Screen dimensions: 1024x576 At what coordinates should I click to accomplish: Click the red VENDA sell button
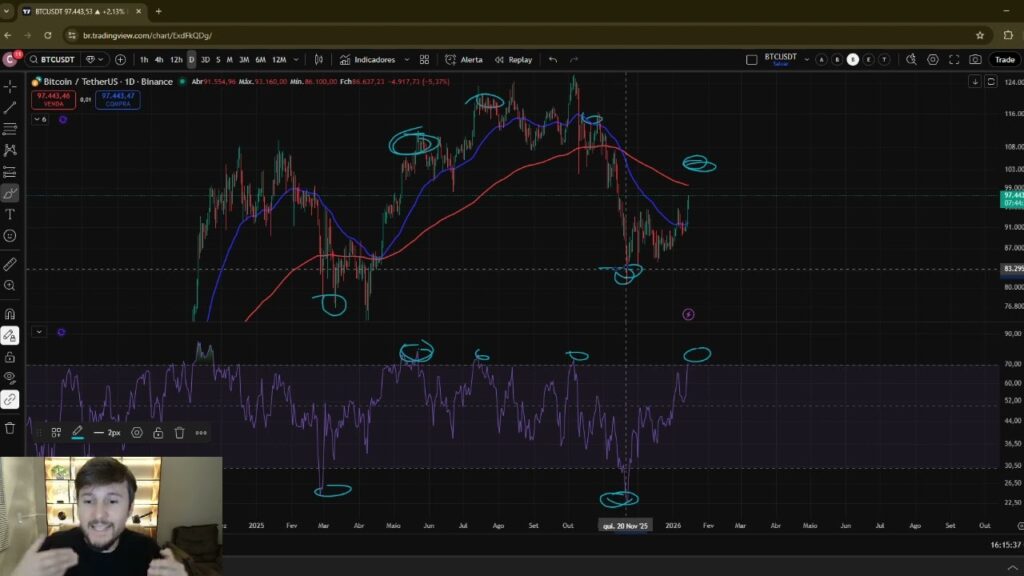(52, 99)
